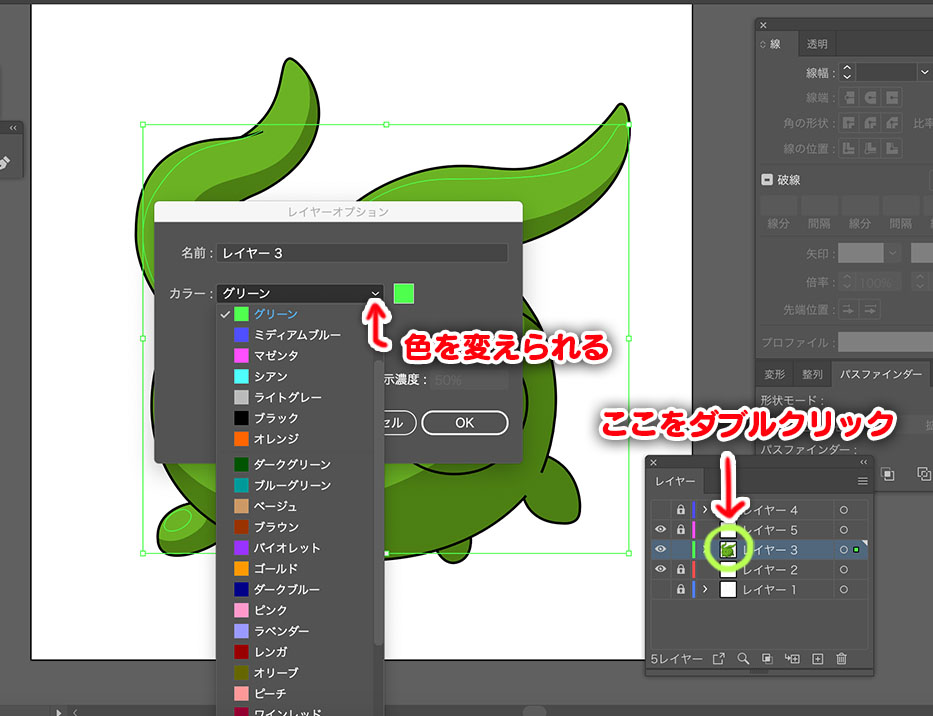Align stroke to outside in 線の位置
This screenshot has height=716, width=933.
[892, 148]
